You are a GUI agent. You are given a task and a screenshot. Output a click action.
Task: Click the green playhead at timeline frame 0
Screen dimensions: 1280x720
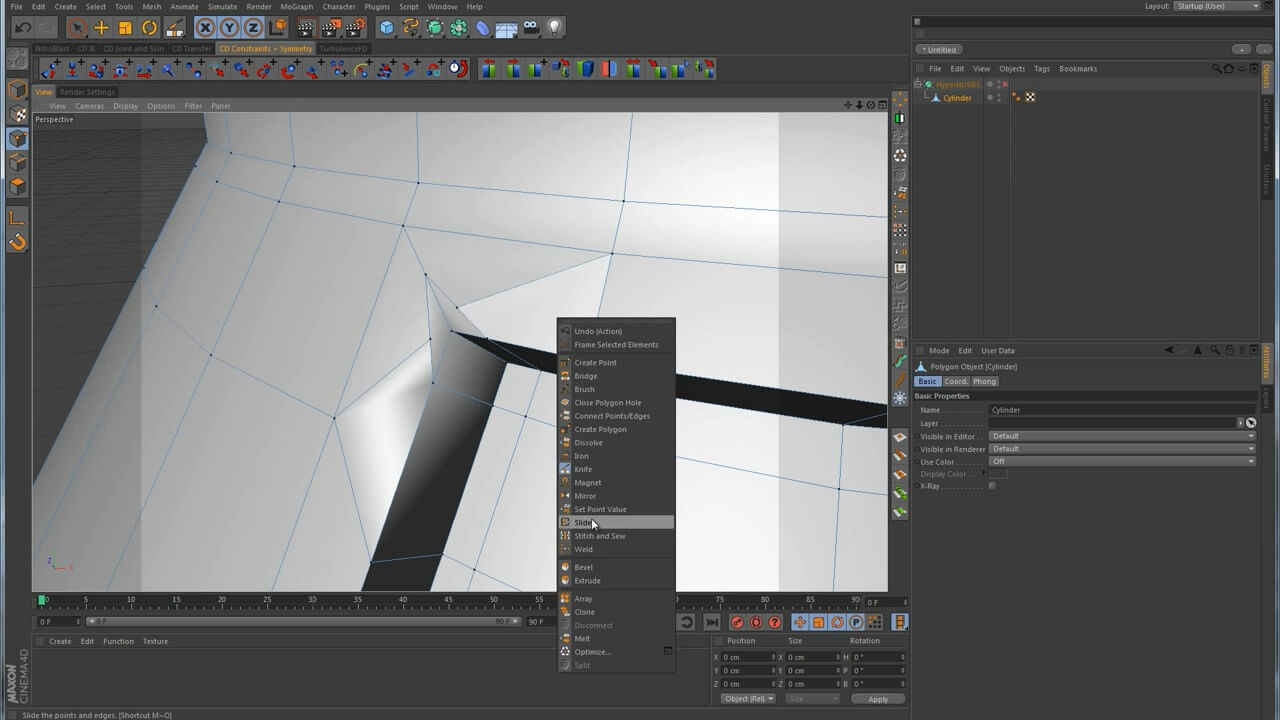coord(43,600)
